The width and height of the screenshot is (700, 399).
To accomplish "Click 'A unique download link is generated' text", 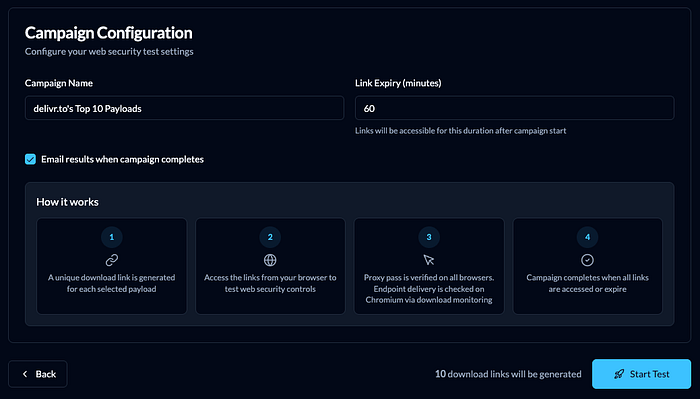I will coord(112,283).
